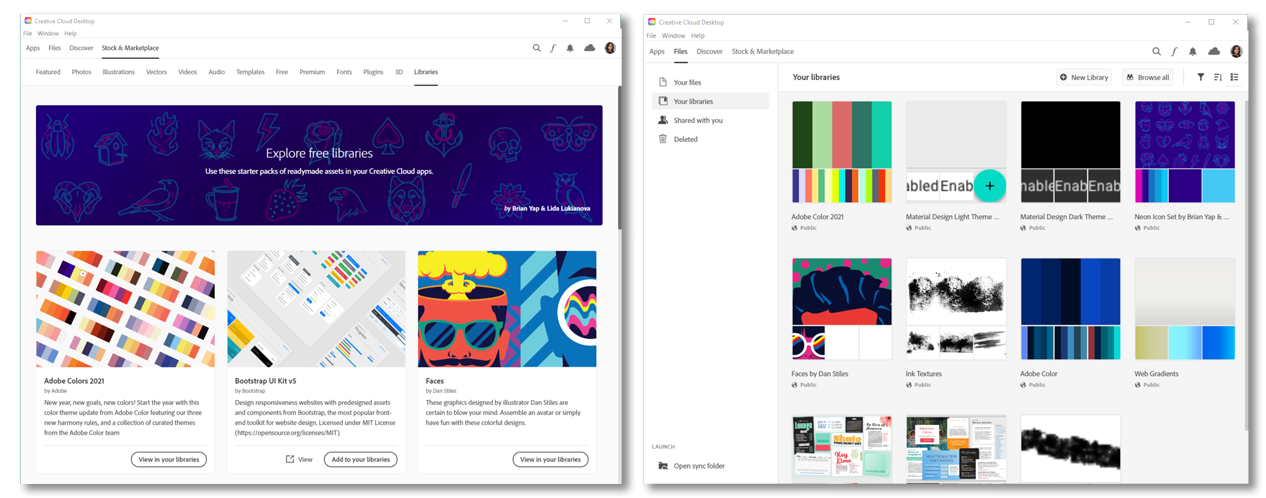Click Add to your libraries for Bootstrap UI Kit

[360, 459]
